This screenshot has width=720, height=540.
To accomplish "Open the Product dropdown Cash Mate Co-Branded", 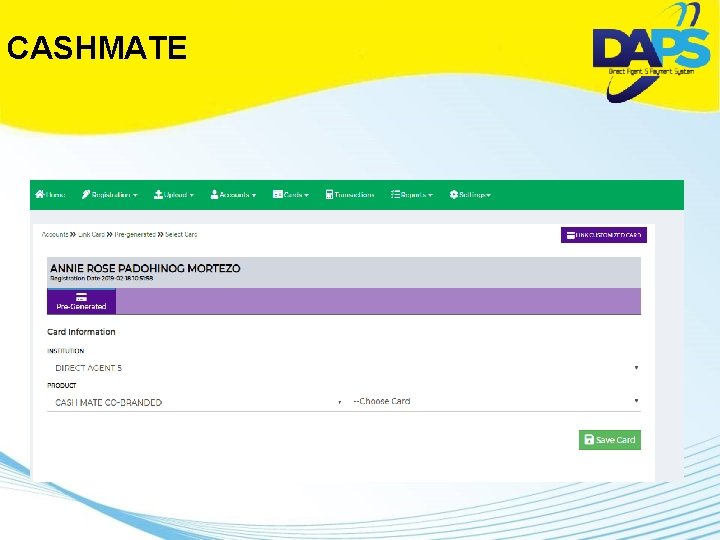I will pos(196,402).
